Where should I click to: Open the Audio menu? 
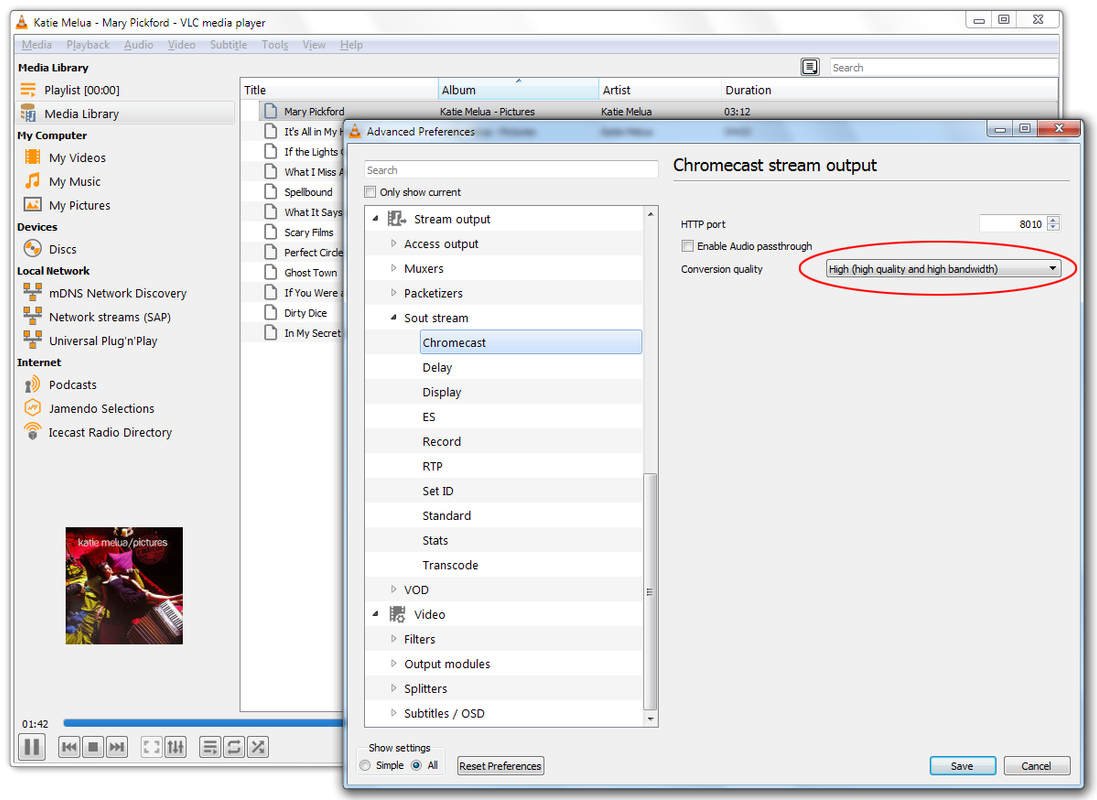[x=139, y=45]
